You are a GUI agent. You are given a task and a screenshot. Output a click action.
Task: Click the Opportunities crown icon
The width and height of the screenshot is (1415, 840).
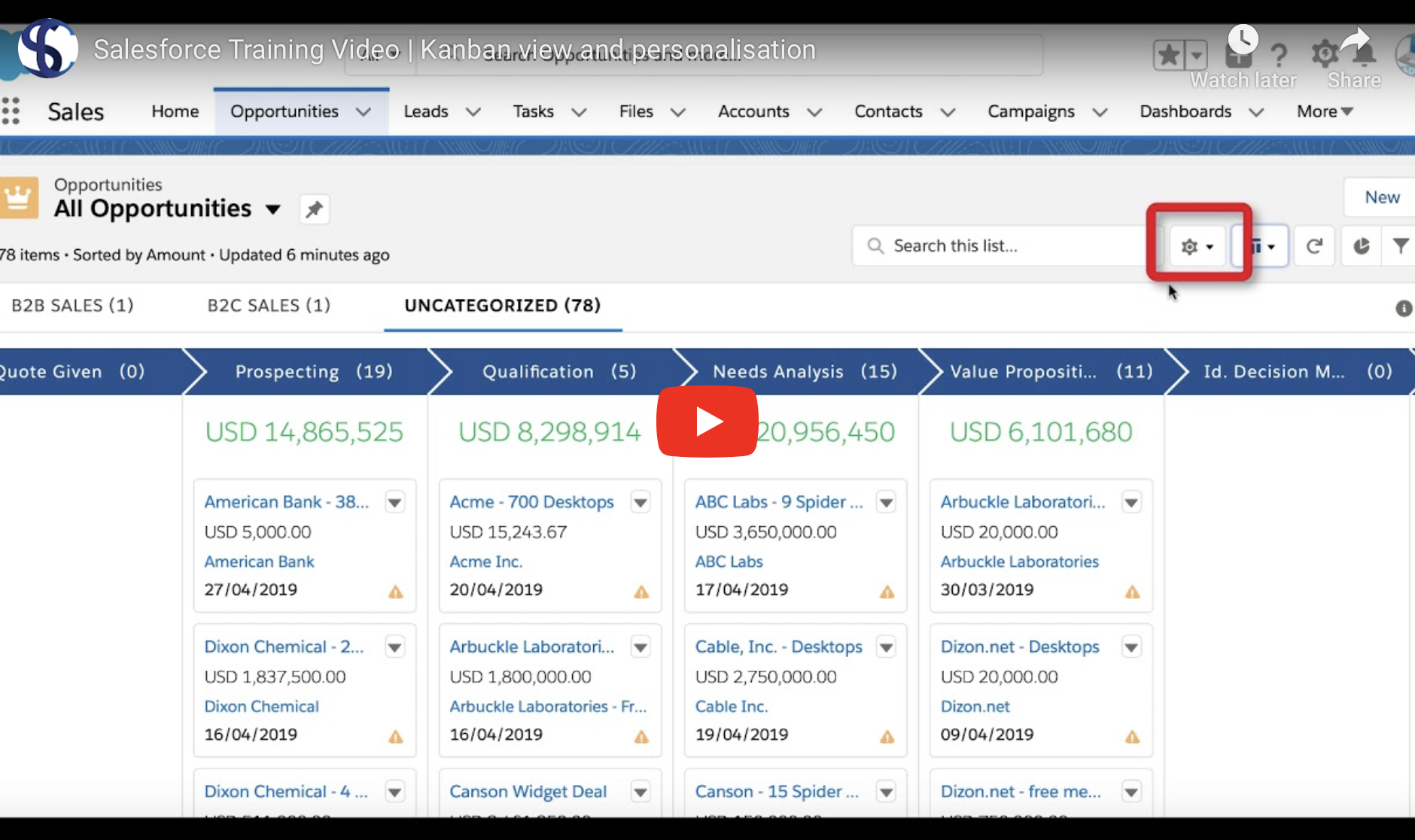pos(17,198)
